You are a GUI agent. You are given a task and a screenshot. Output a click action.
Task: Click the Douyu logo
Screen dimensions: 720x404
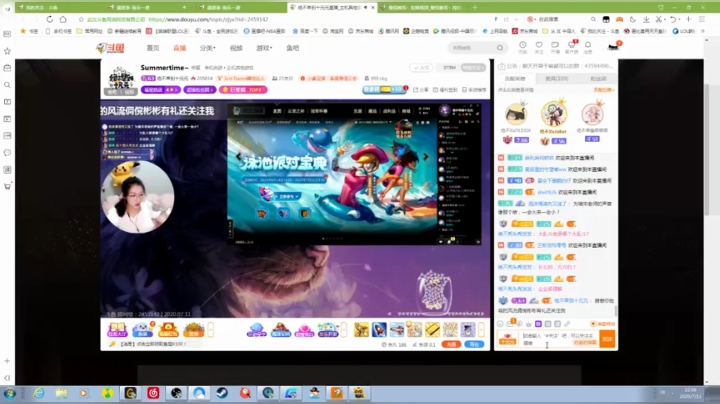[111, 48]
